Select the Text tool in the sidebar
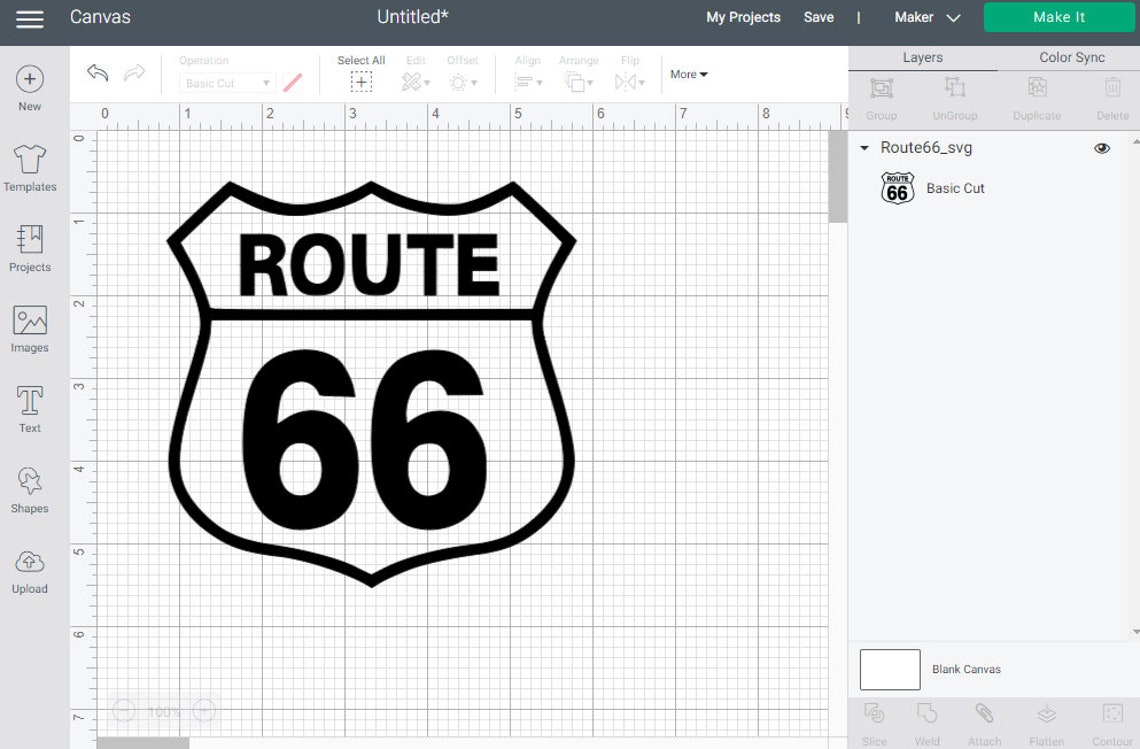This screenshot has width=1140, height=749. click(x=29, y=404)
